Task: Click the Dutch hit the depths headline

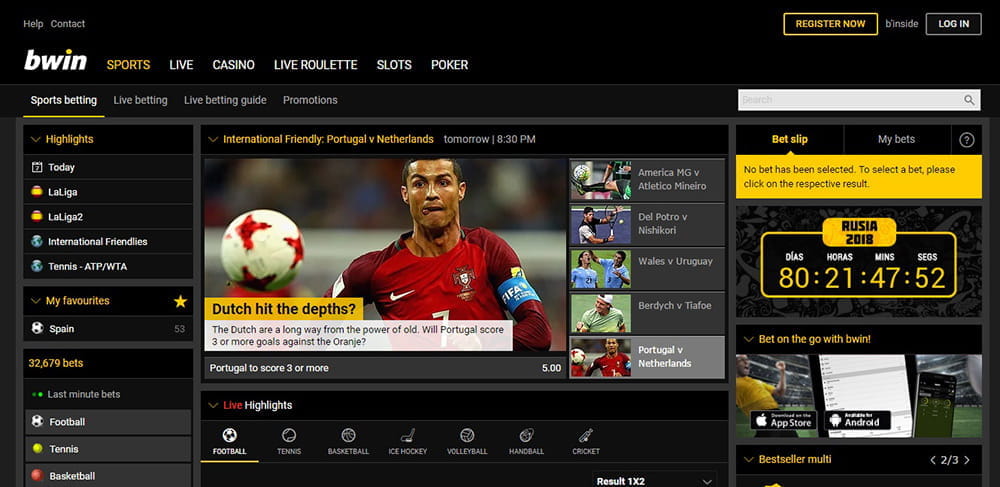Action: pyautogui.click(x=284, y=309)
